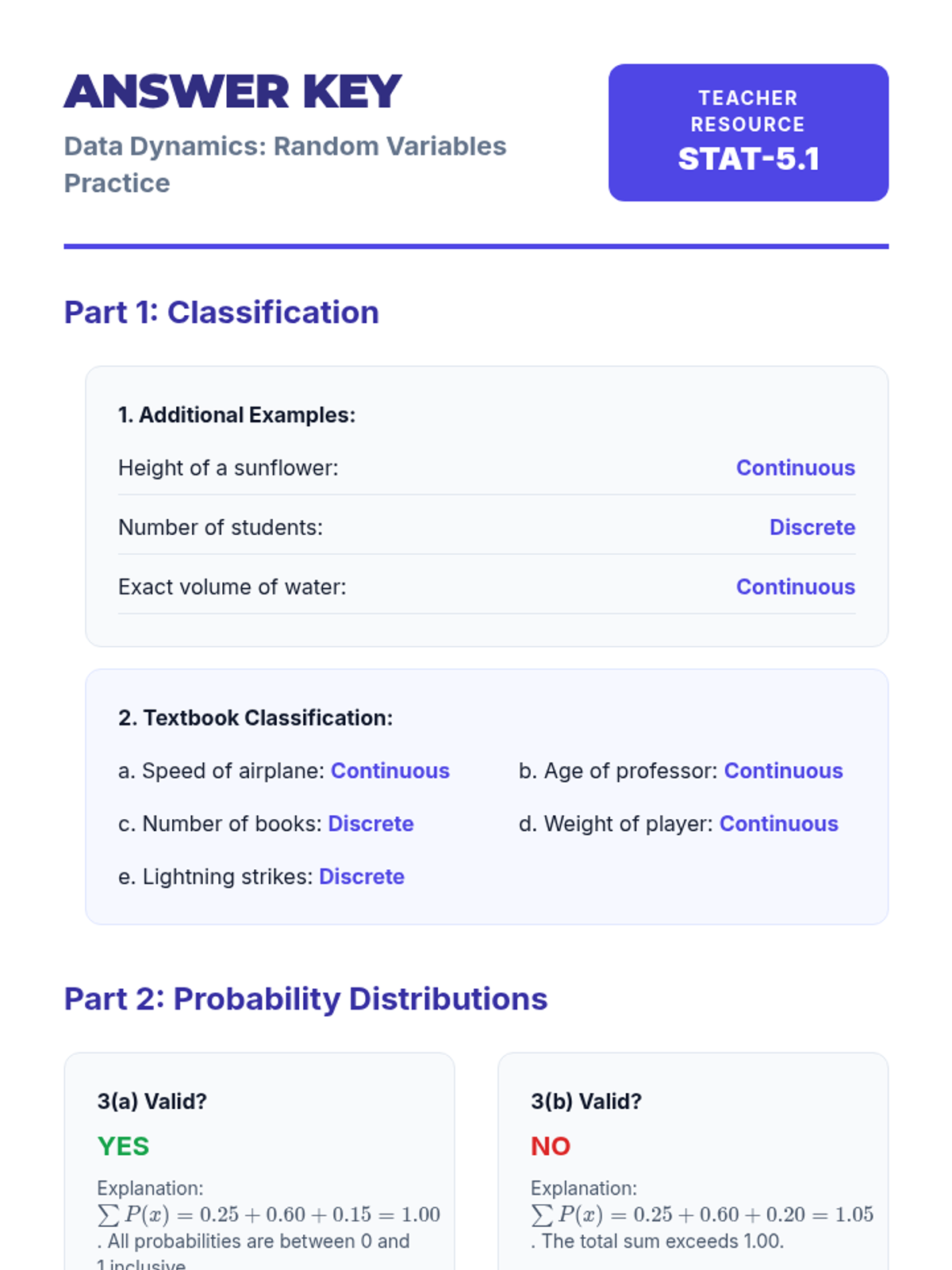Viewport: 952px width, 1270px height.
Task: Select the Part 1: Classification heading
Action: coord(221,313)
